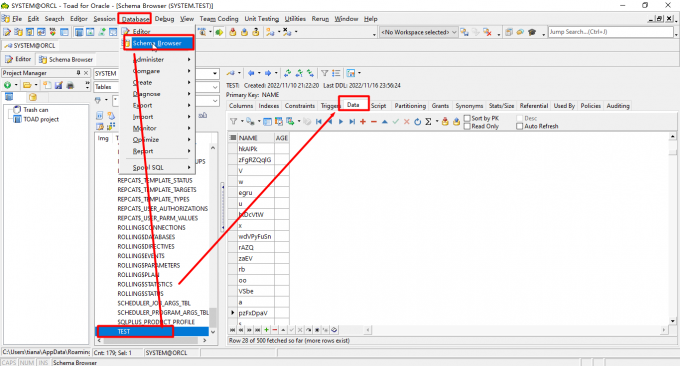Click the next record arrow in Data toolbar

click(341, 122)
